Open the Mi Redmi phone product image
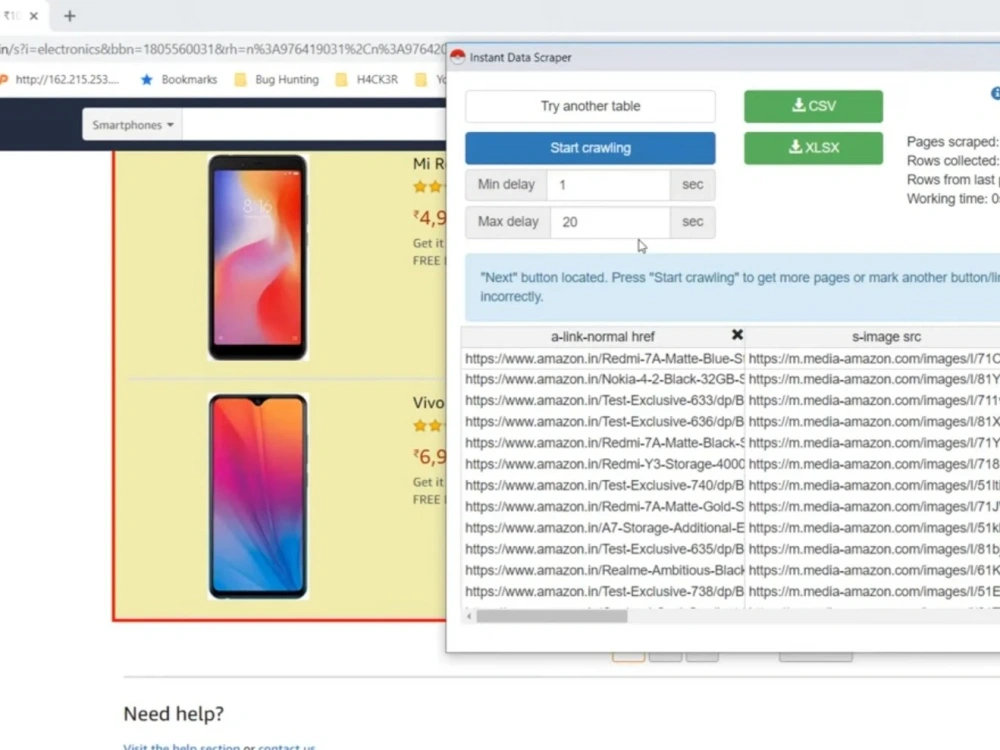The width and height of the screenshot is (1000, 750). (258, 257)
